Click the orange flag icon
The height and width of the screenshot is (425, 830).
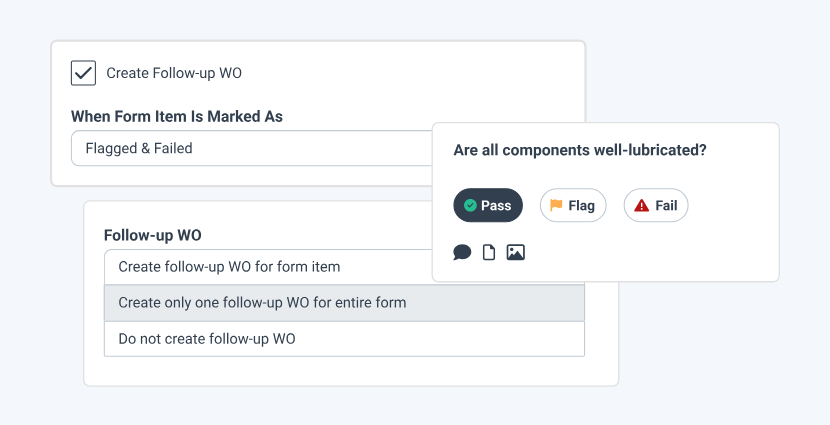click(x=556, y=206)
